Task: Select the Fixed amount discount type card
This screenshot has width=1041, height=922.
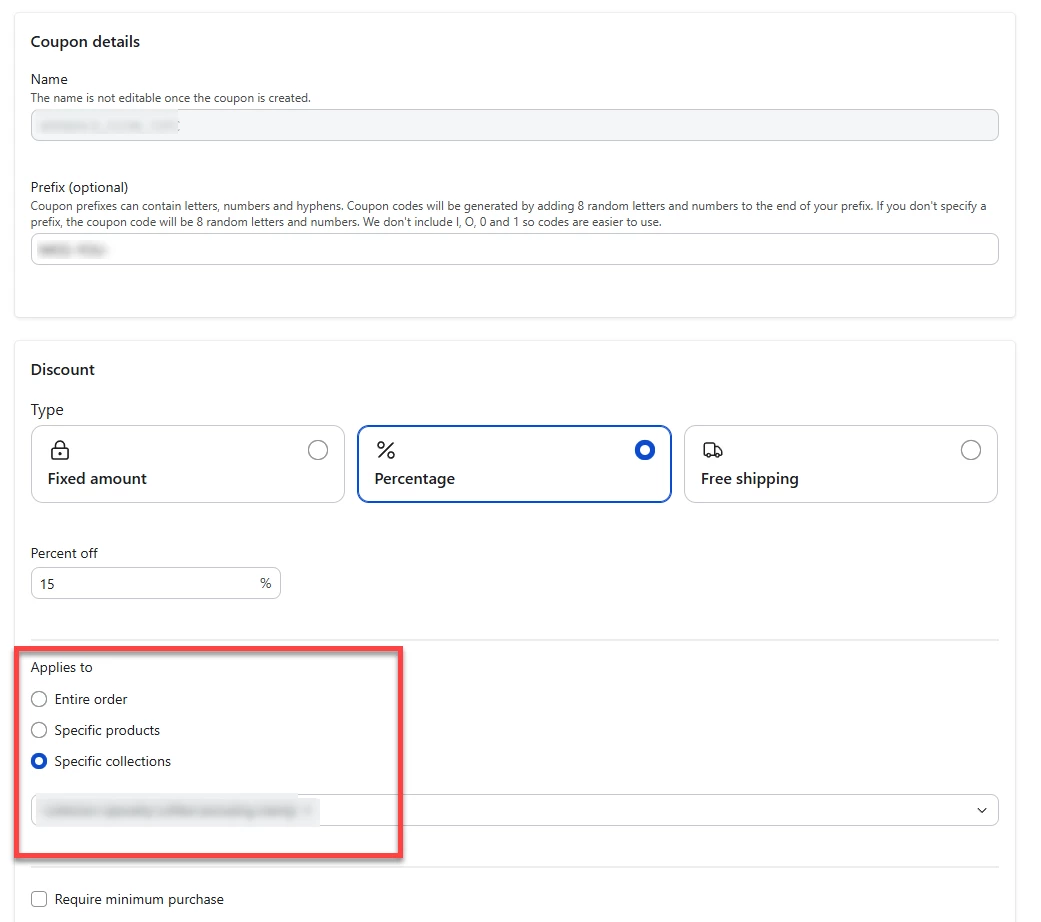Action: click(x=187, y=464)
